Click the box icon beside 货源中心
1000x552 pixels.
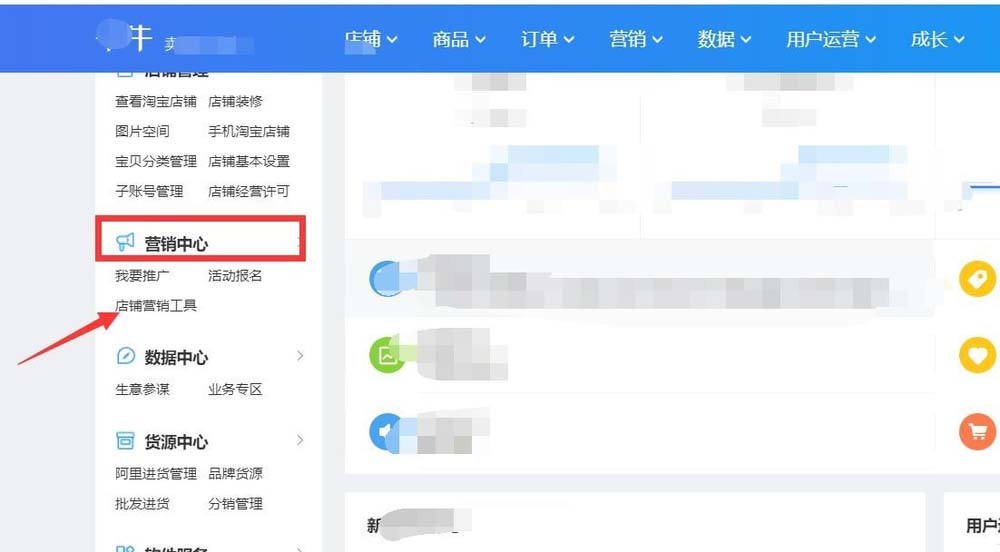pyautogui.click(x=125, y=440)
